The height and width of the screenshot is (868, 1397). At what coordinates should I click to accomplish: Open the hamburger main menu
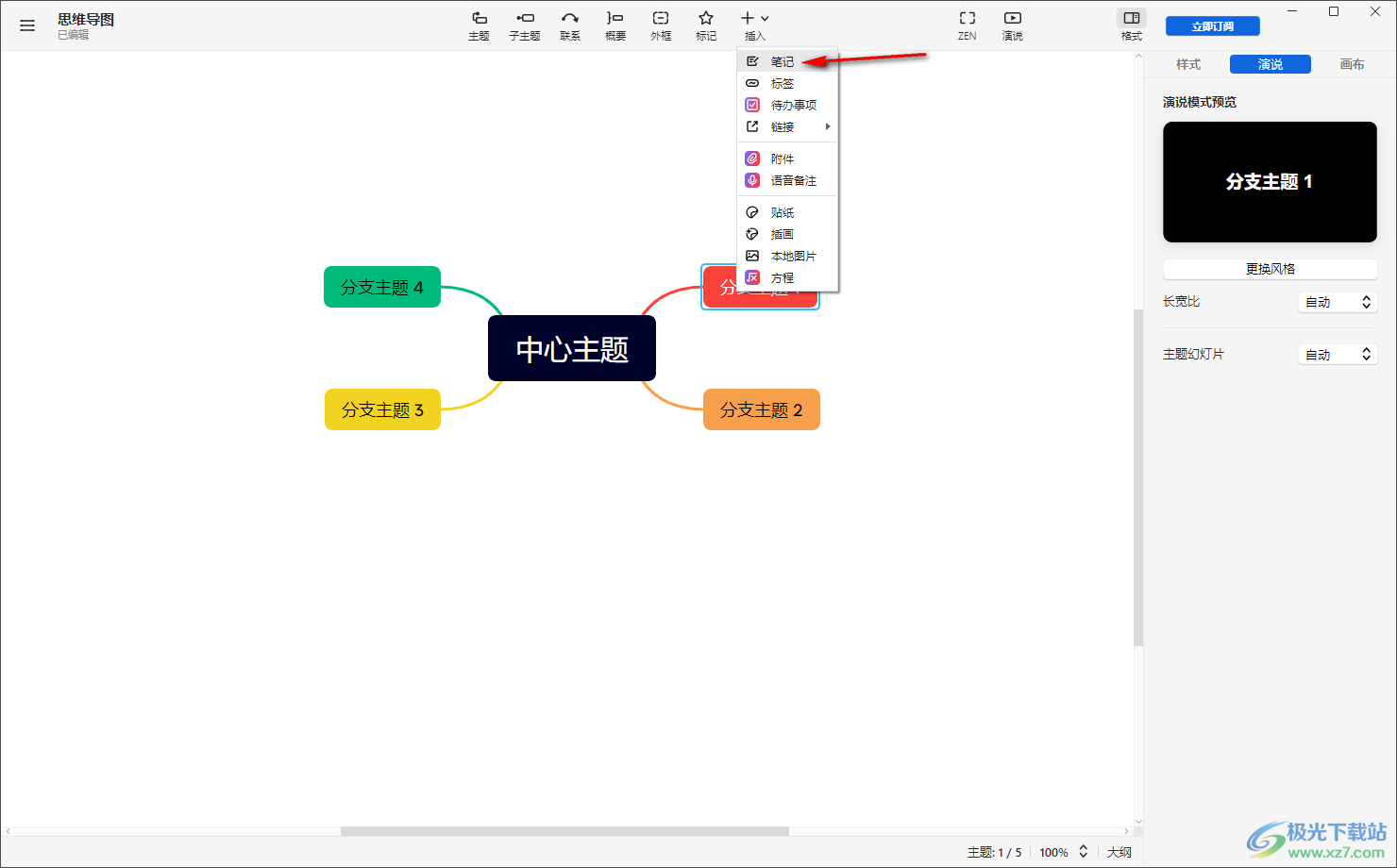27,25
